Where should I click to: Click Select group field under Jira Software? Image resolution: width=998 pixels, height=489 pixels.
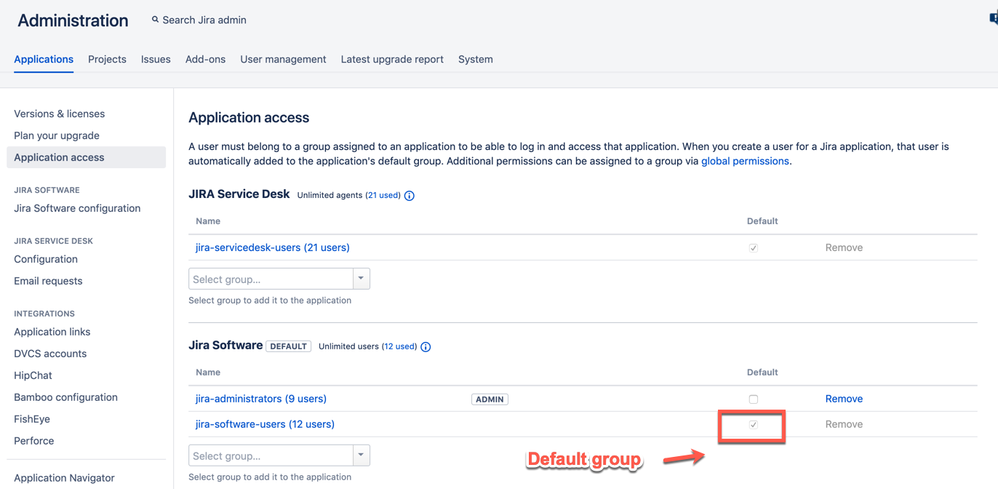pyautogui.click(x=270, y=456)
